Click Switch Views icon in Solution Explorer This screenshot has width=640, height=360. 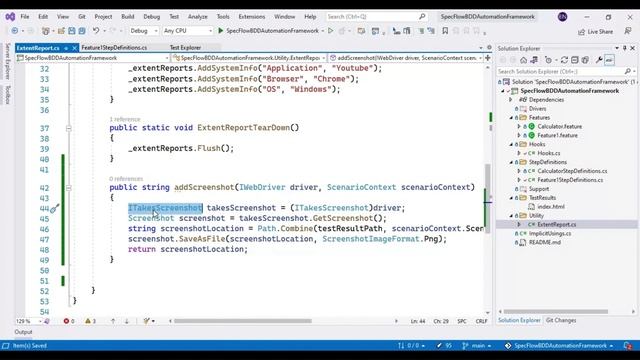534,60
